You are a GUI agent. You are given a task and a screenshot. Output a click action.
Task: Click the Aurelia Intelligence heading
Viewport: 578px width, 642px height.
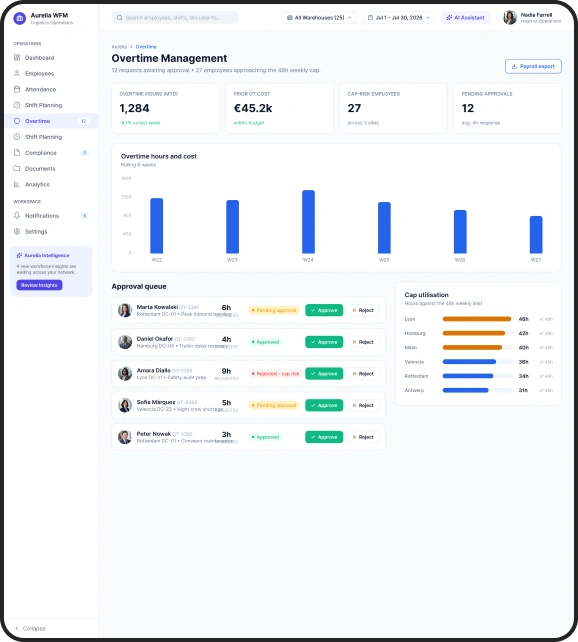tap(47, 255)
